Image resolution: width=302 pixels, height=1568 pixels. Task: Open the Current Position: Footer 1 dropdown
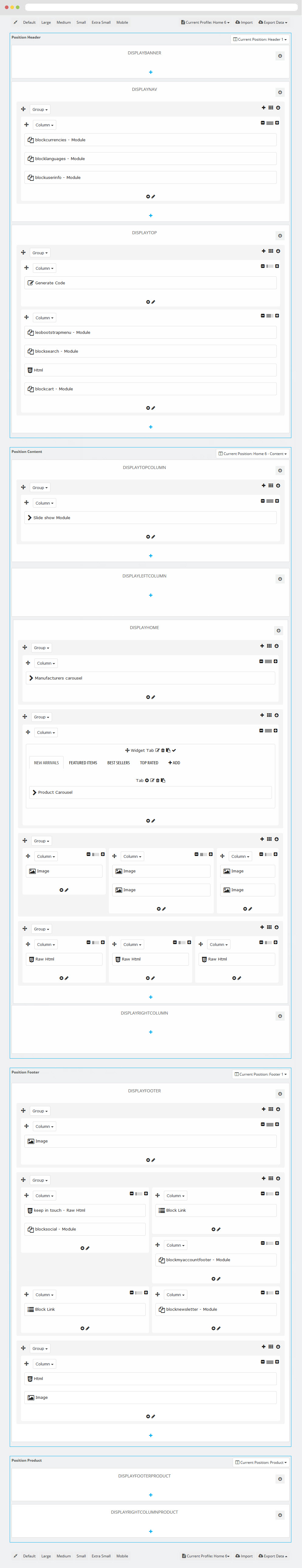click(x=261, y=1074)
